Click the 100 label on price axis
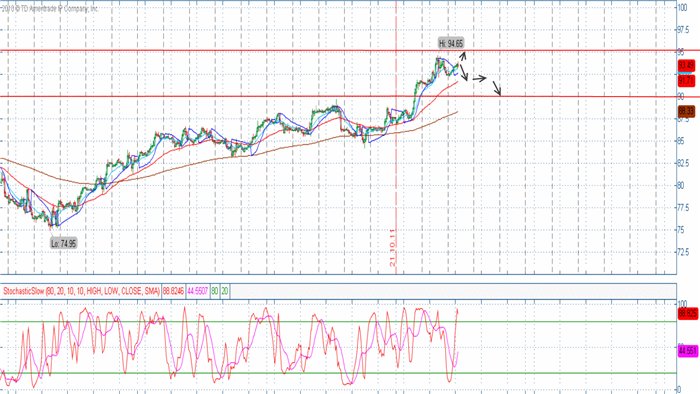This screenshot has width=700, height=394. click(683, 7)
